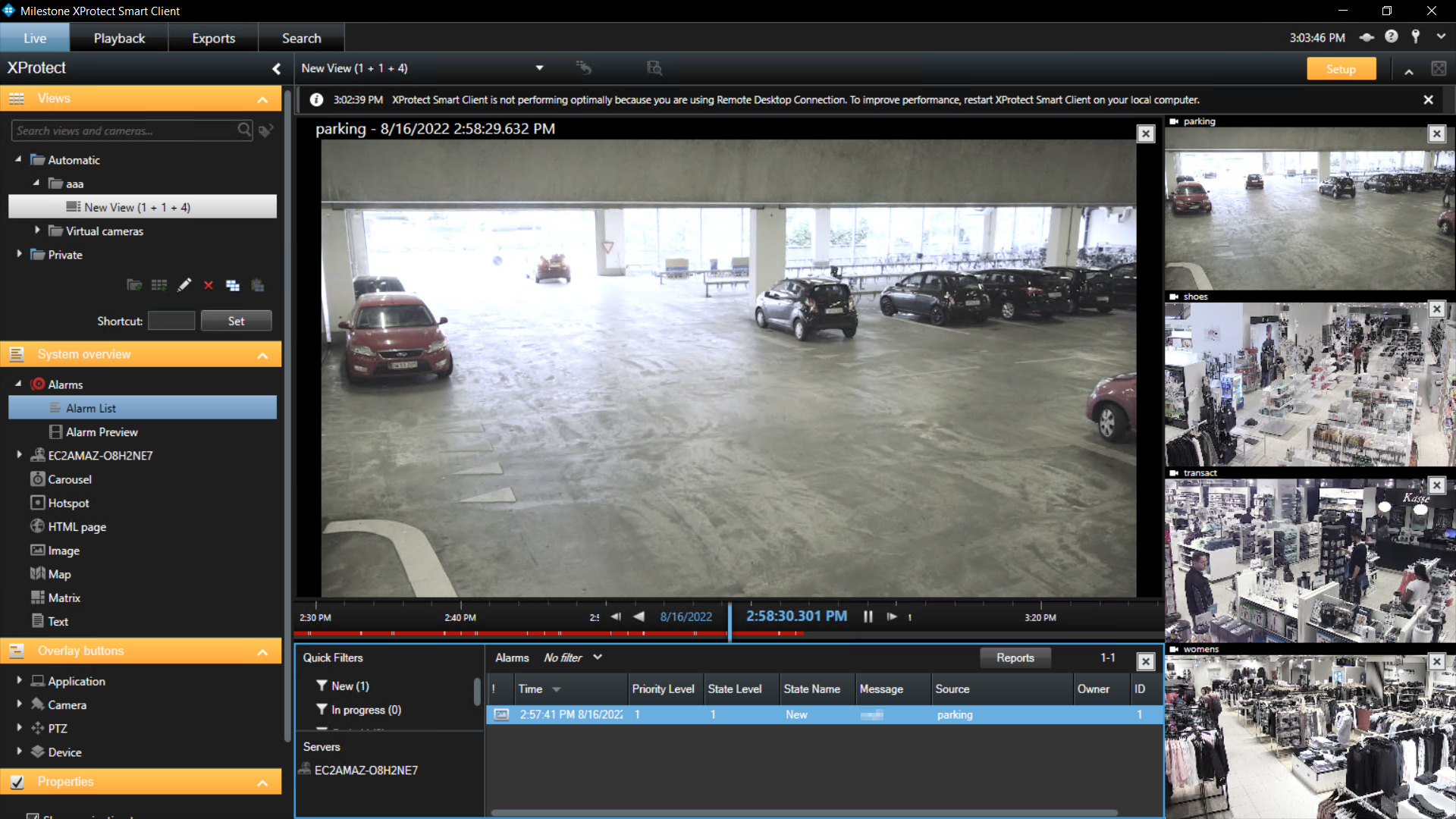This screenshot has width=1456, height=819.
Task: Click the rename view pencil icon
Action: click(x=184, y=285)
